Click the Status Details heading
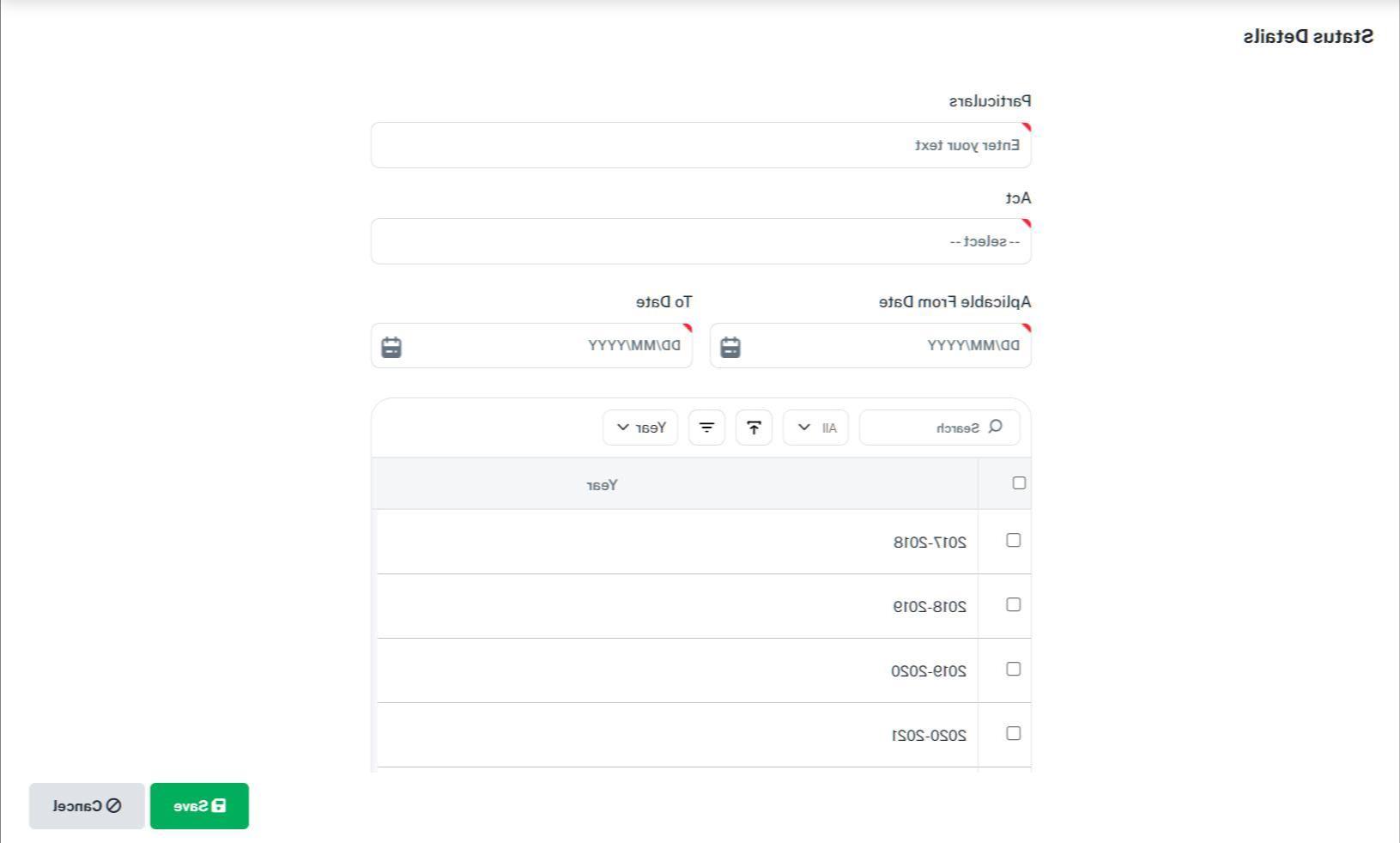The width and height of the screenshot is (1400, 843). (1308, 36)
